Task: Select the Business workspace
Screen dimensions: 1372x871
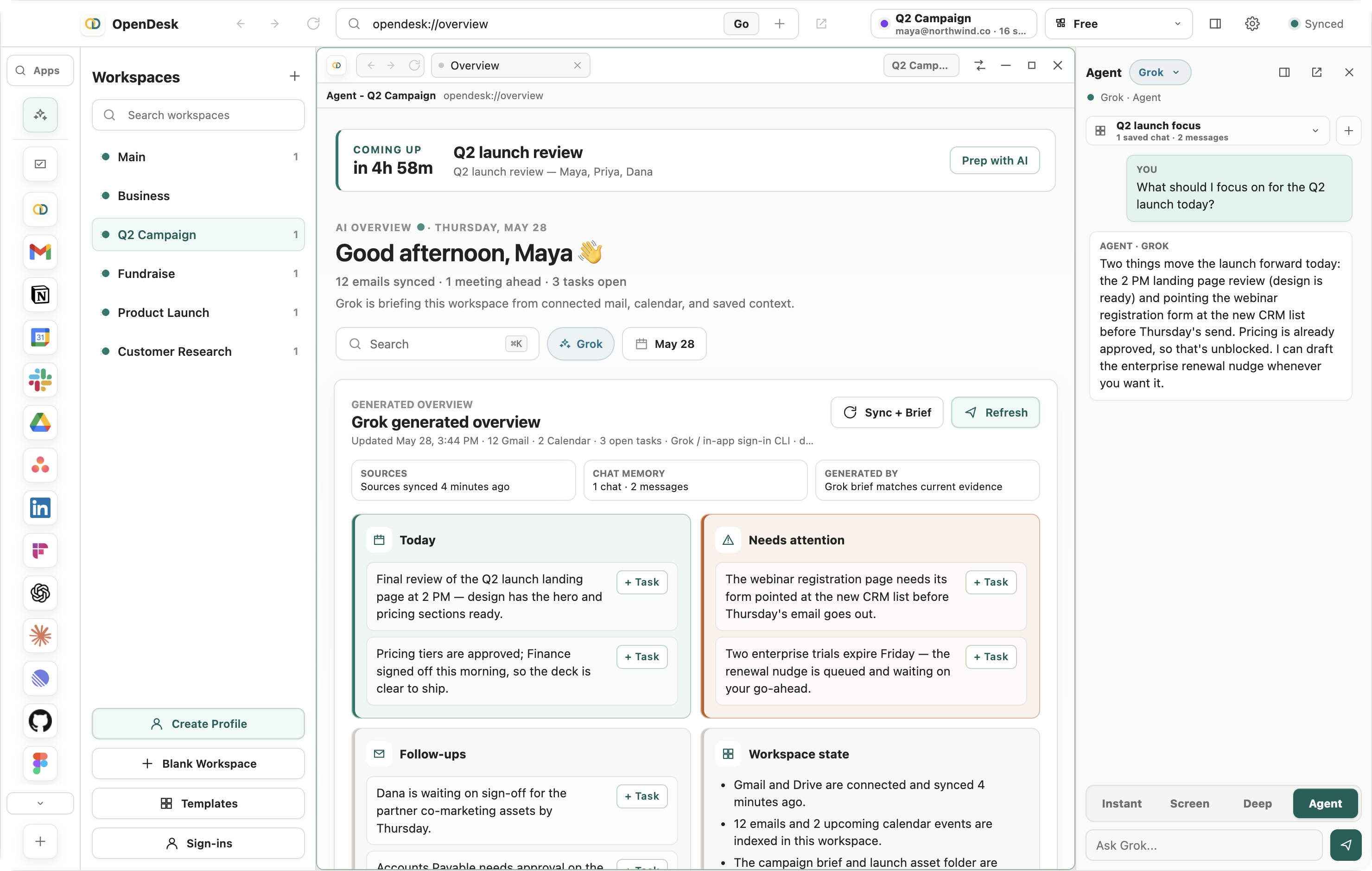Action: pos(198,196)
